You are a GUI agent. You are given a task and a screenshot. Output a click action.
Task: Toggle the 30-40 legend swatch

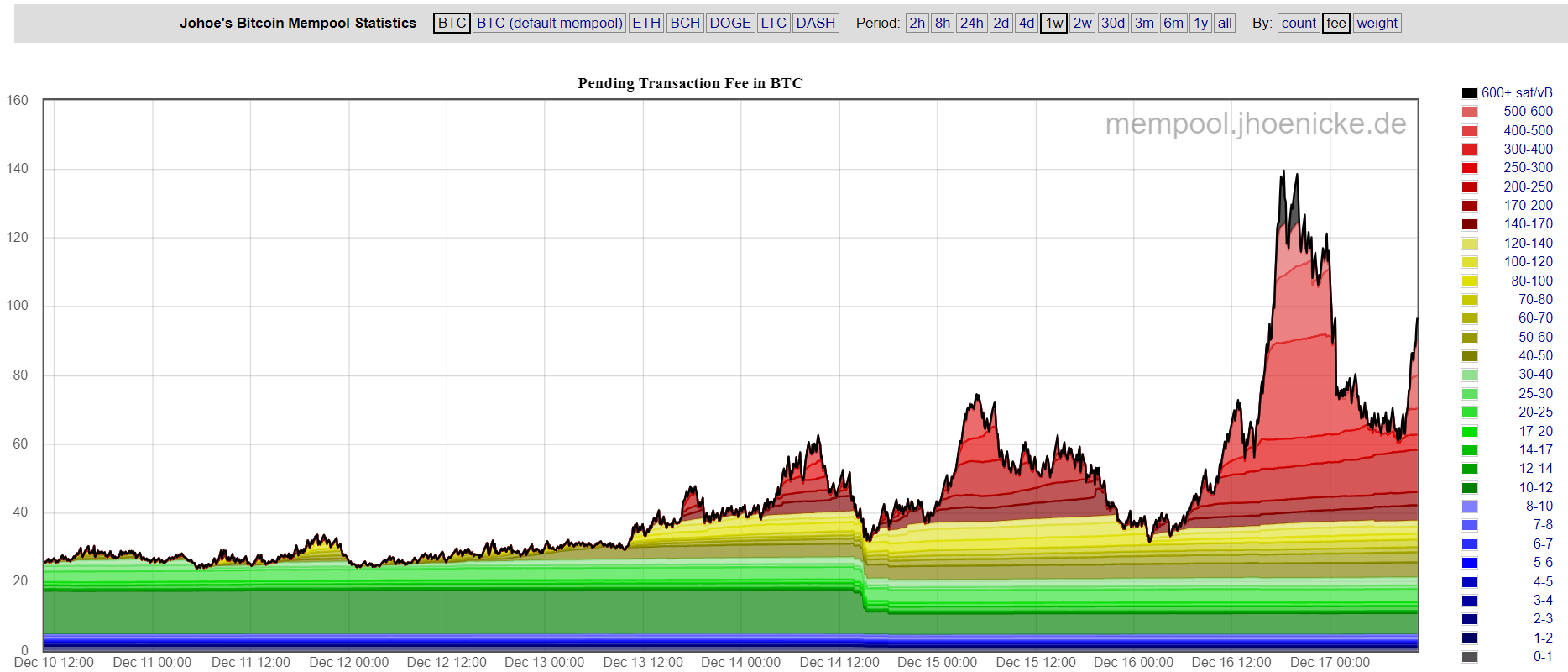(1469, 375)
